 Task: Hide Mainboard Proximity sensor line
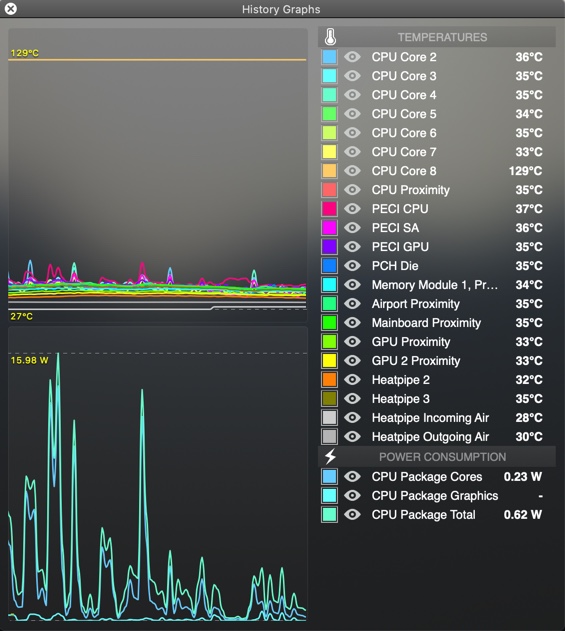tap(352, 322)
